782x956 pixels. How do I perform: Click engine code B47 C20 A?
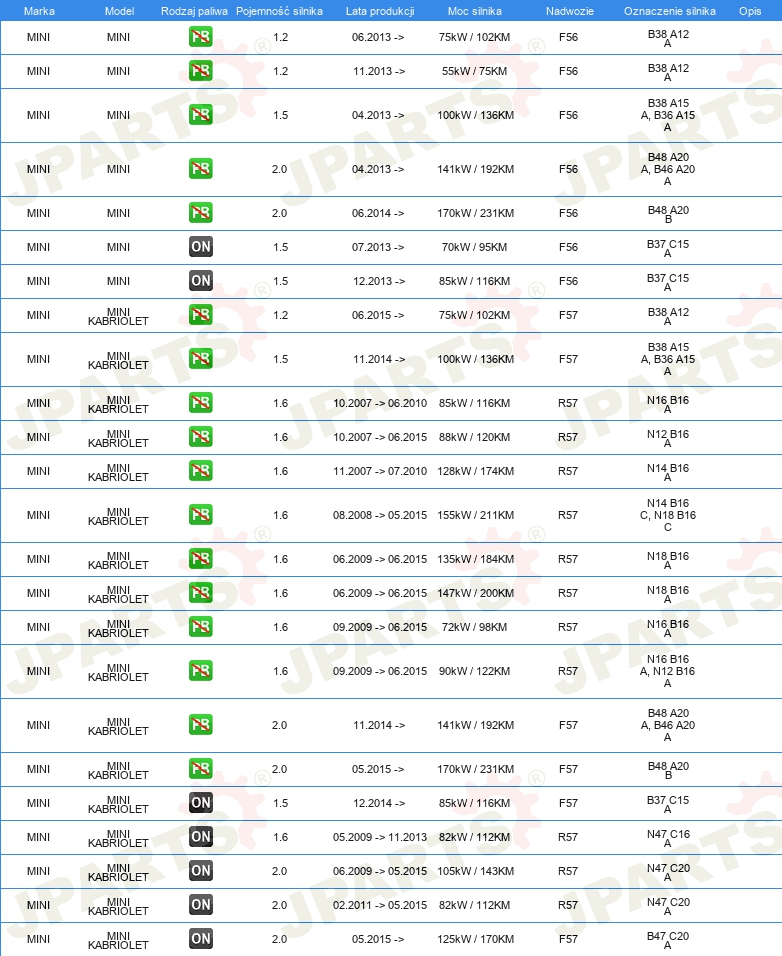668,940
